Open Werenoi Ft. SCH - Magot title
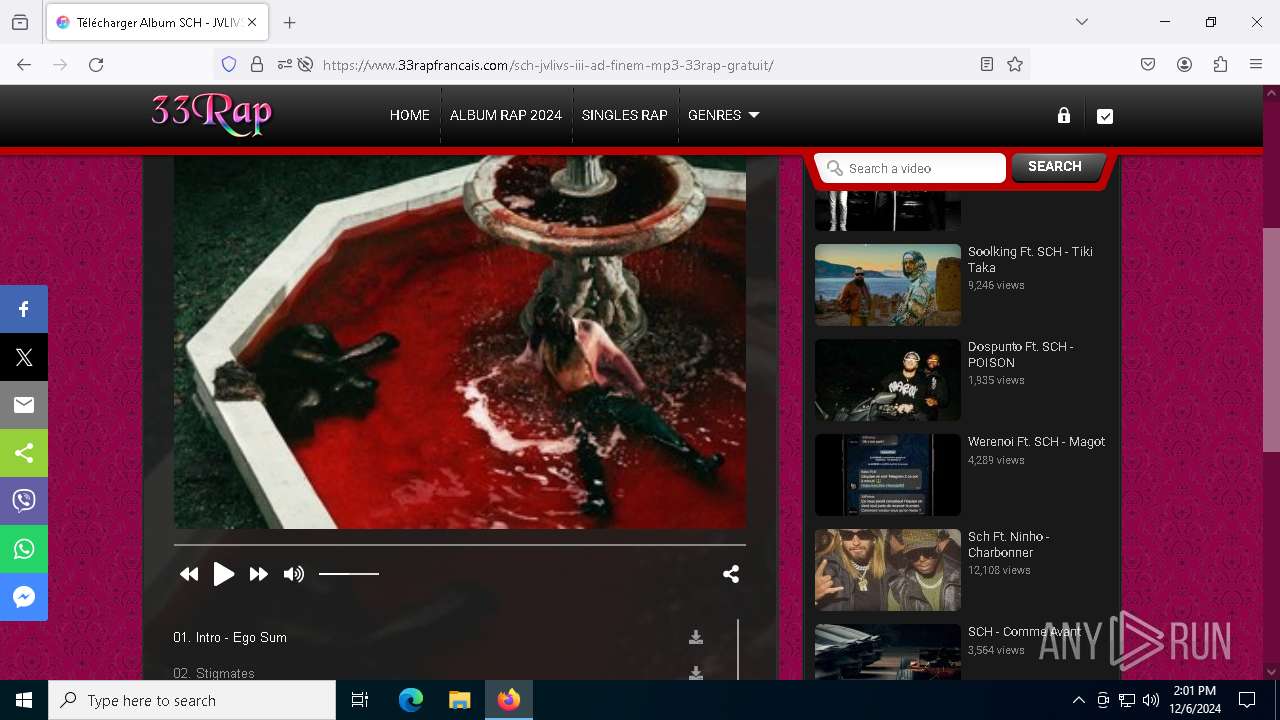 [1036, 442]
